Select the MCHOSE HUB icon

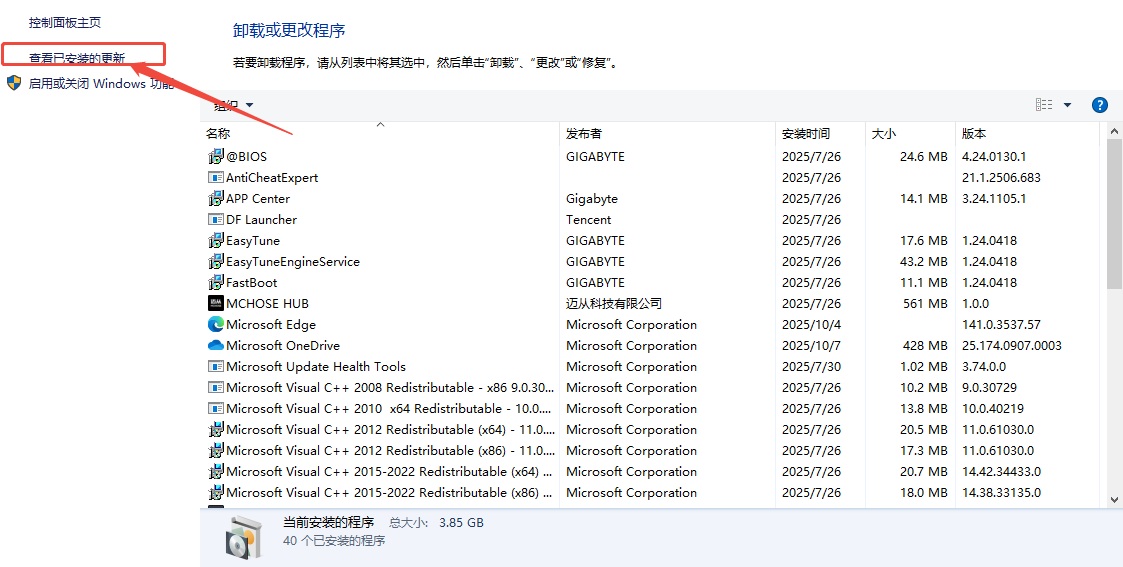[215, 304]
